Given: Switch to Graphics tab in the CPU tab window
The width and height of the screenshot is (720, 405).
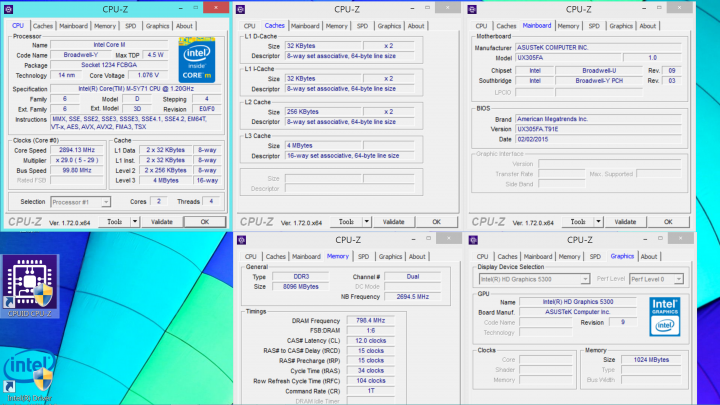Looking at the screenshot, I should click(x=158, y=26).
